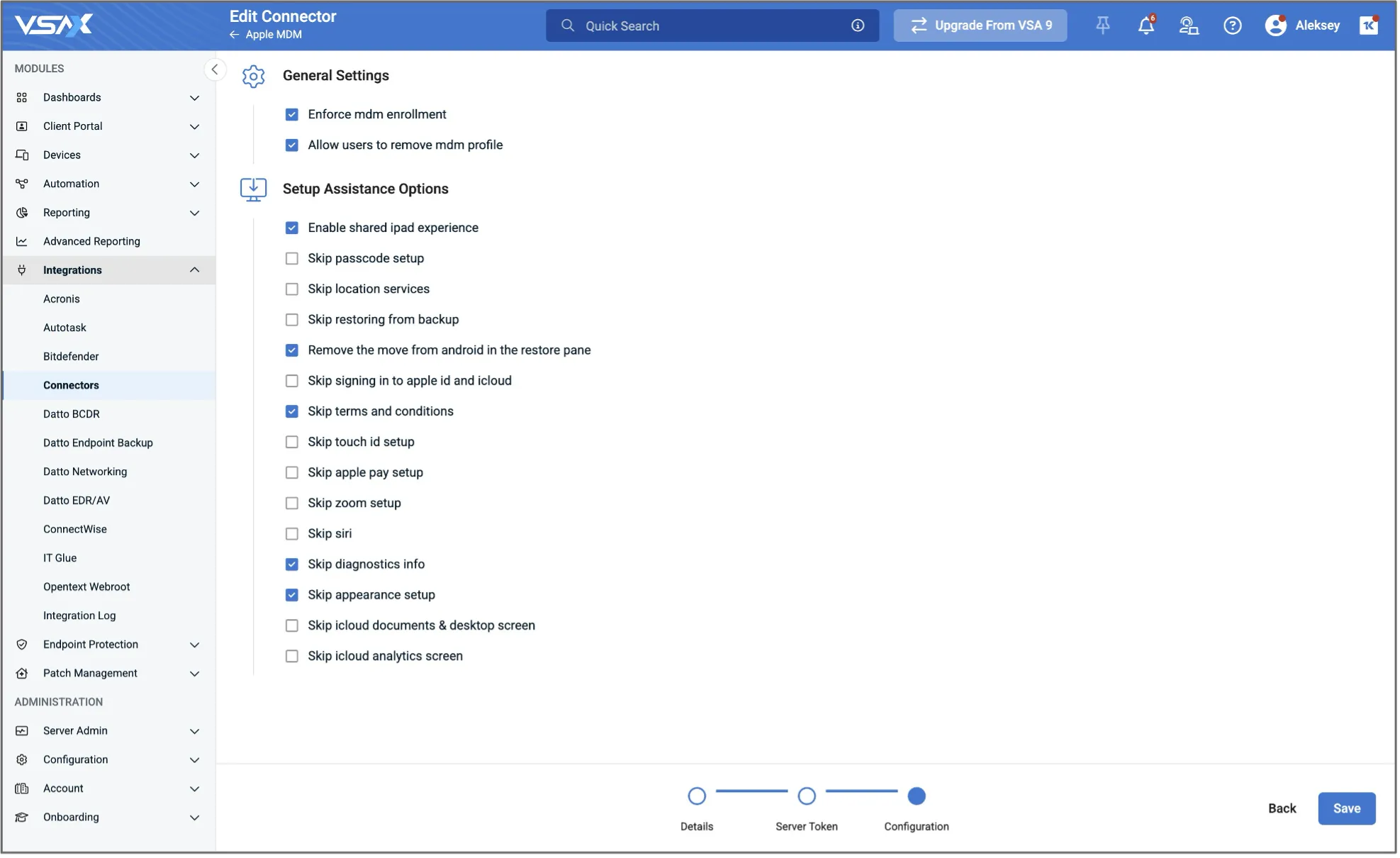Viewport: 1400px width, 858px height.
Task: Toggle Skip siri checkbox
Action: pos(291,534)
